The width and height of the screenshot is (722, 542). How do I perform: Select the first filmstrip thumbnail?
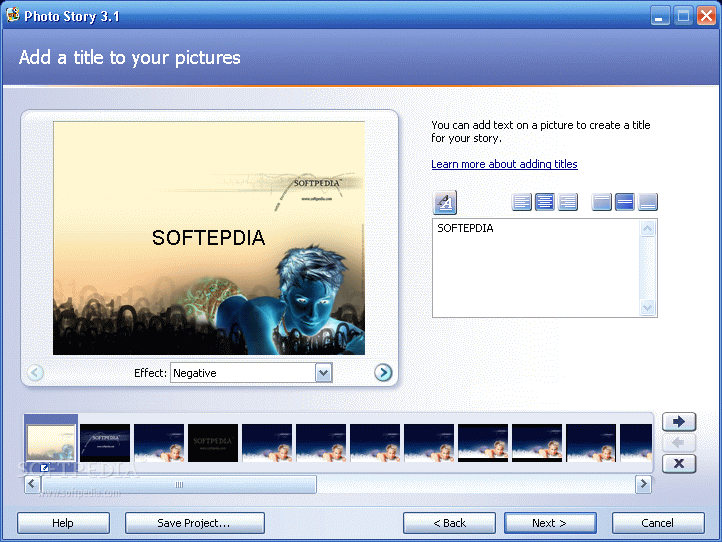click(51, 443)
